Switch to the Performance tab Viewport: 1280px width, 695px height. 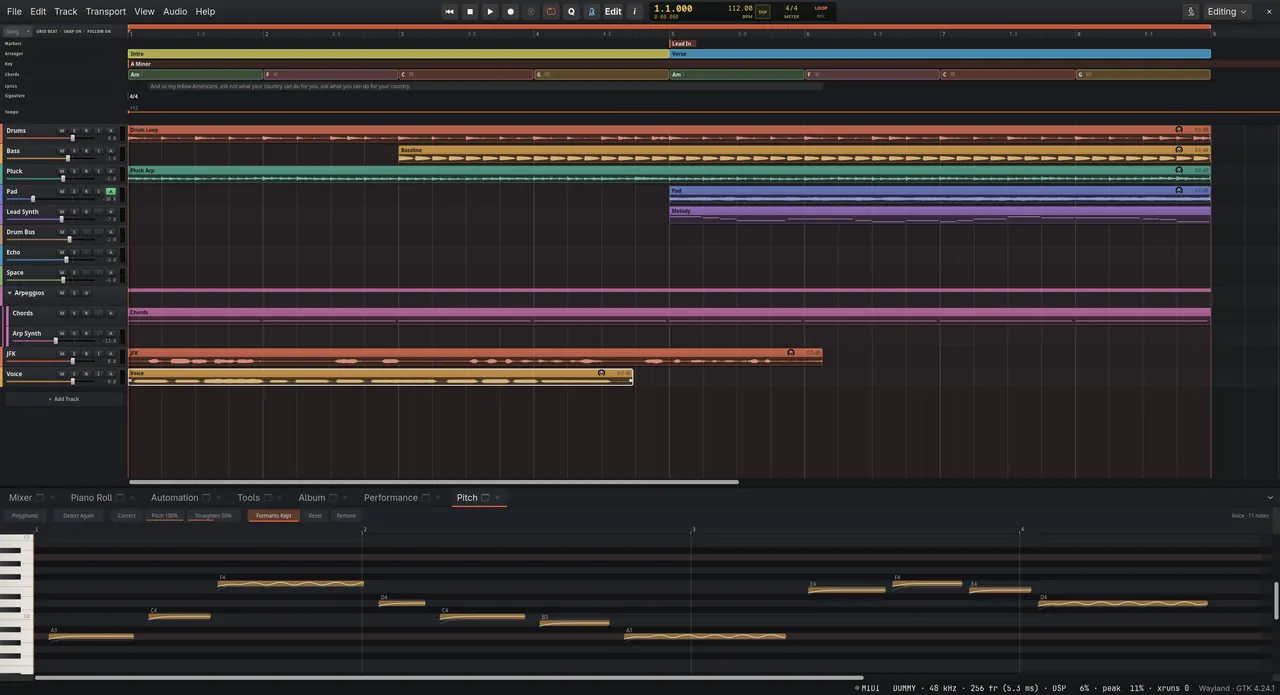coord(391,498)
